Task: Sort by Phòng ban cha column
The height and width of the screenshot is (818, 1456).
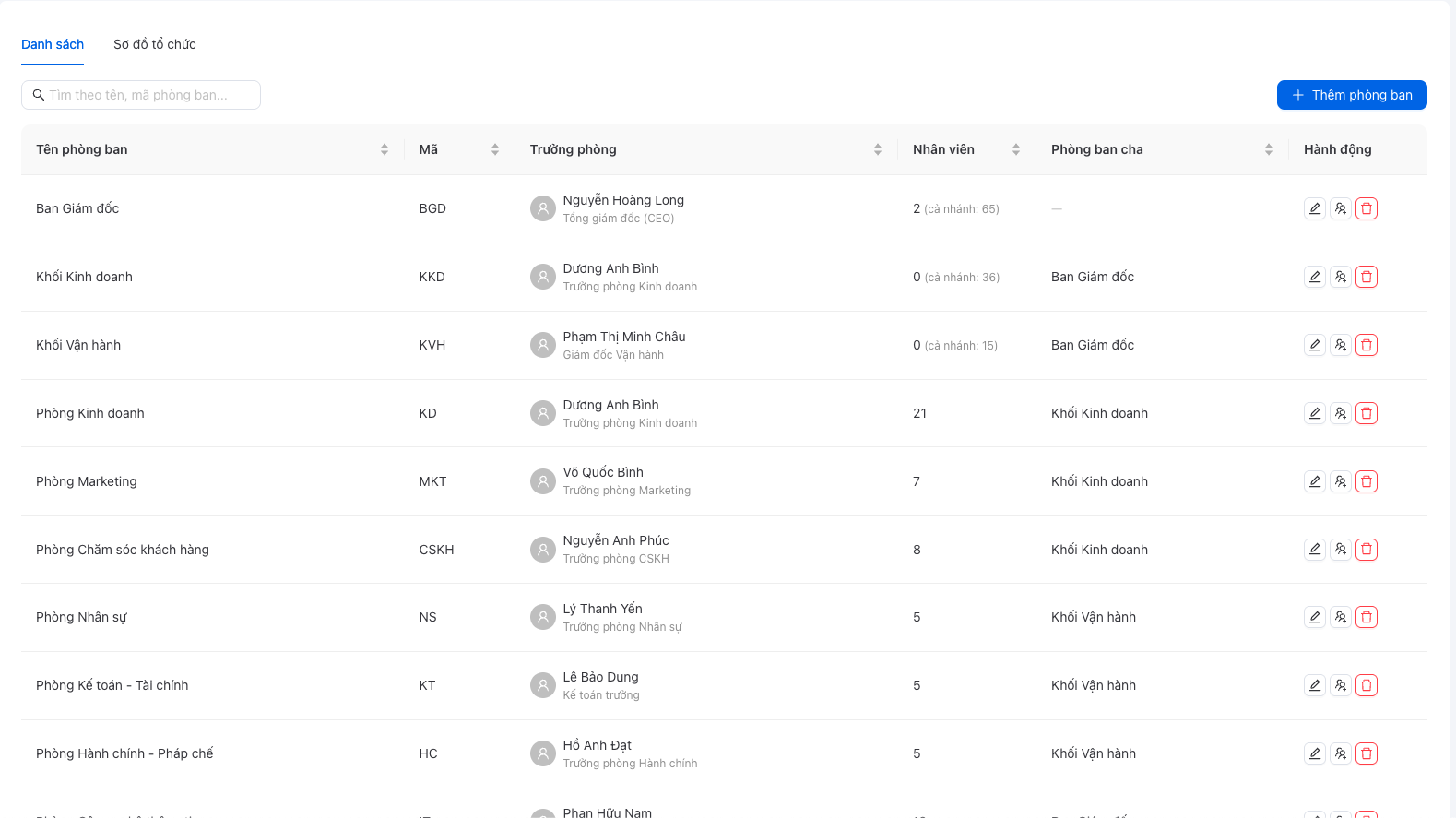Action: coord(1269,149)
